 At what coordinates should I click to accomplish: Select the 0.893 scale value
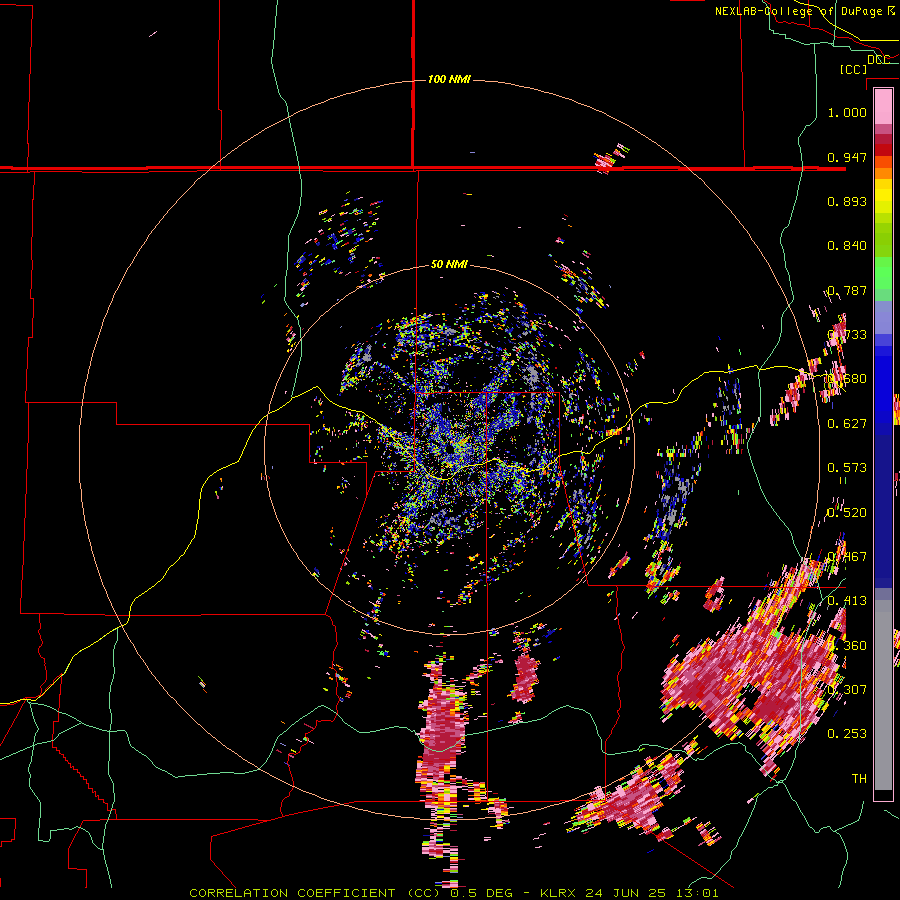click(847, 201)
